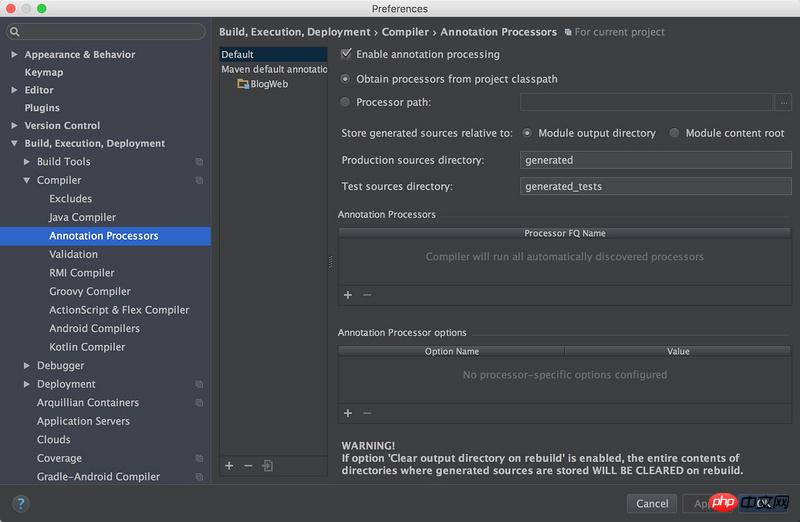Screen dimensions: 800x522
Task: Click project-level icon beside Coverage
Action: pyautogui.click(x=199, y=458)
